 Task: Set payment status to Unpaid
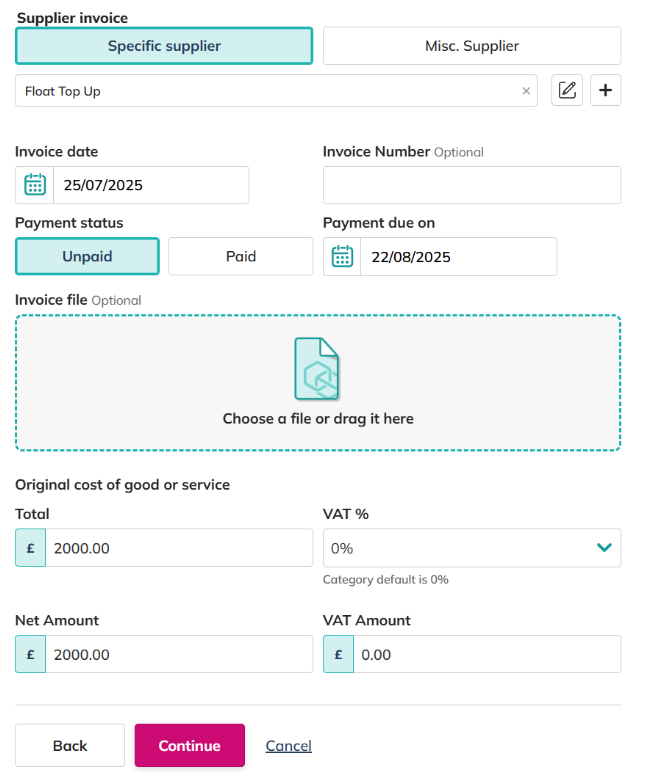pyautogui.click(x=87, y=256)
